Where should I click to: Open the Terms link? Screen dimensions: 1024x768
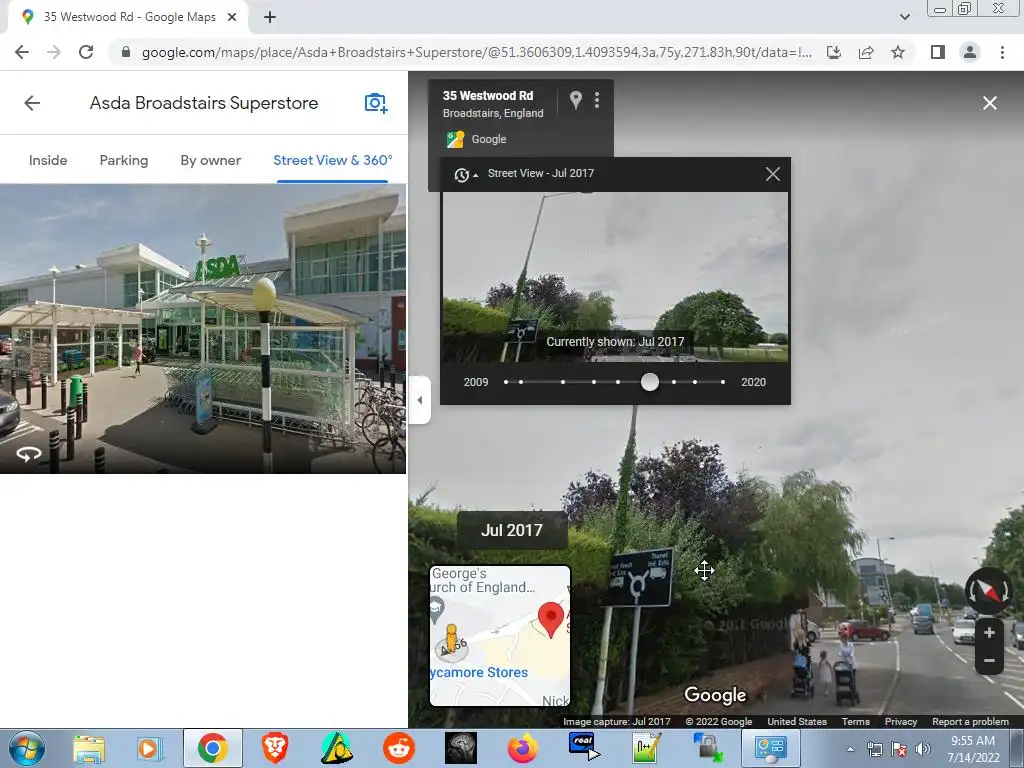(x=856, y=722)
